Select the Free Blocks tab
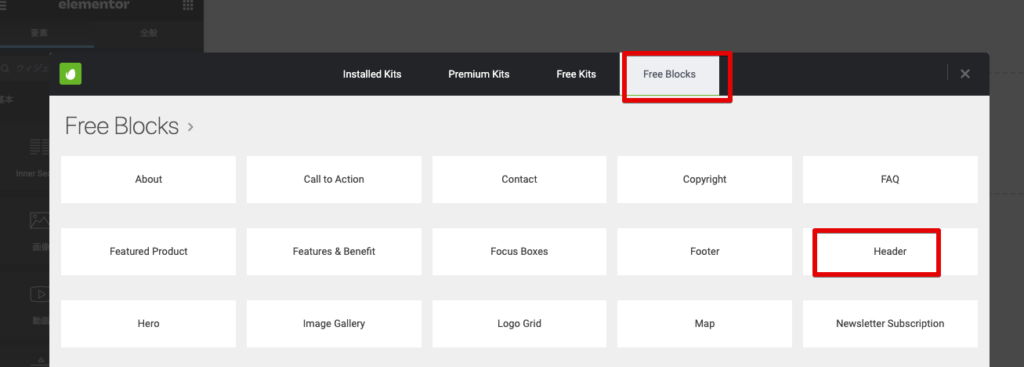1024x367 pixels. pyautogui.click(x=669, y=74)
